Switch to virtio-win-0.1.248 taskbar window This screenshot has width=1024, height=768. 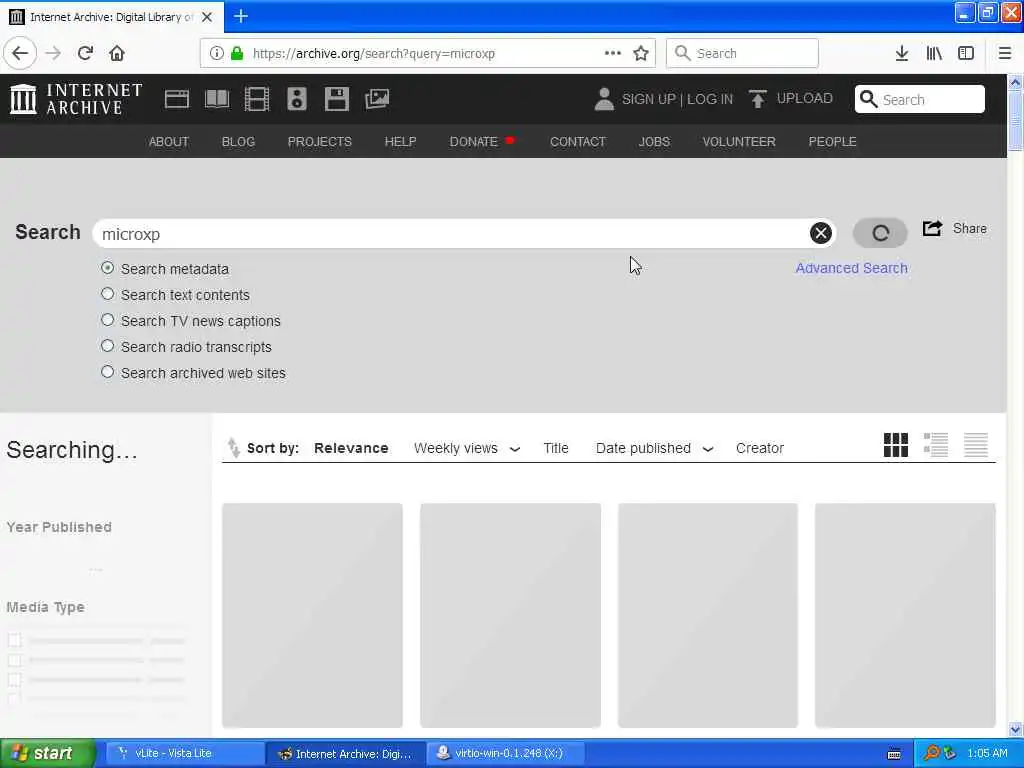pos(505,753)
